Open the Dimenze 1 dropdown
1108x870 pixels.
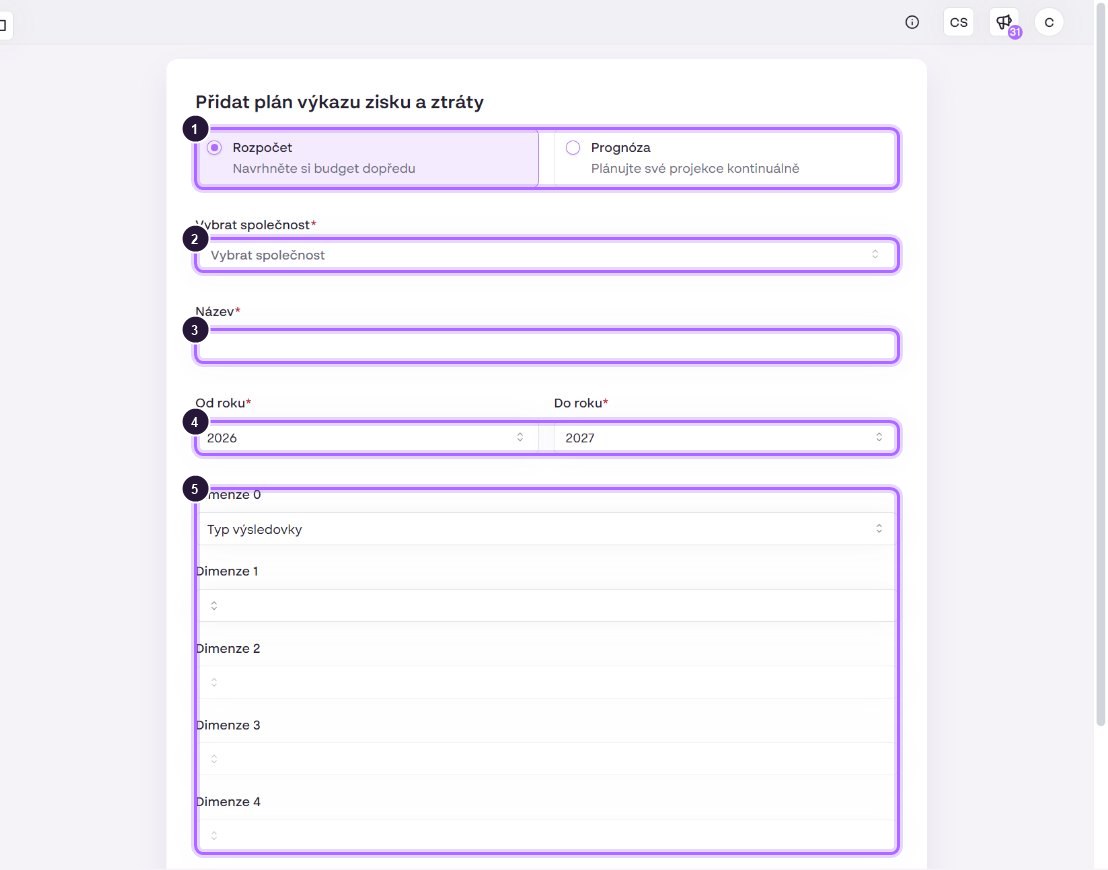547,606
